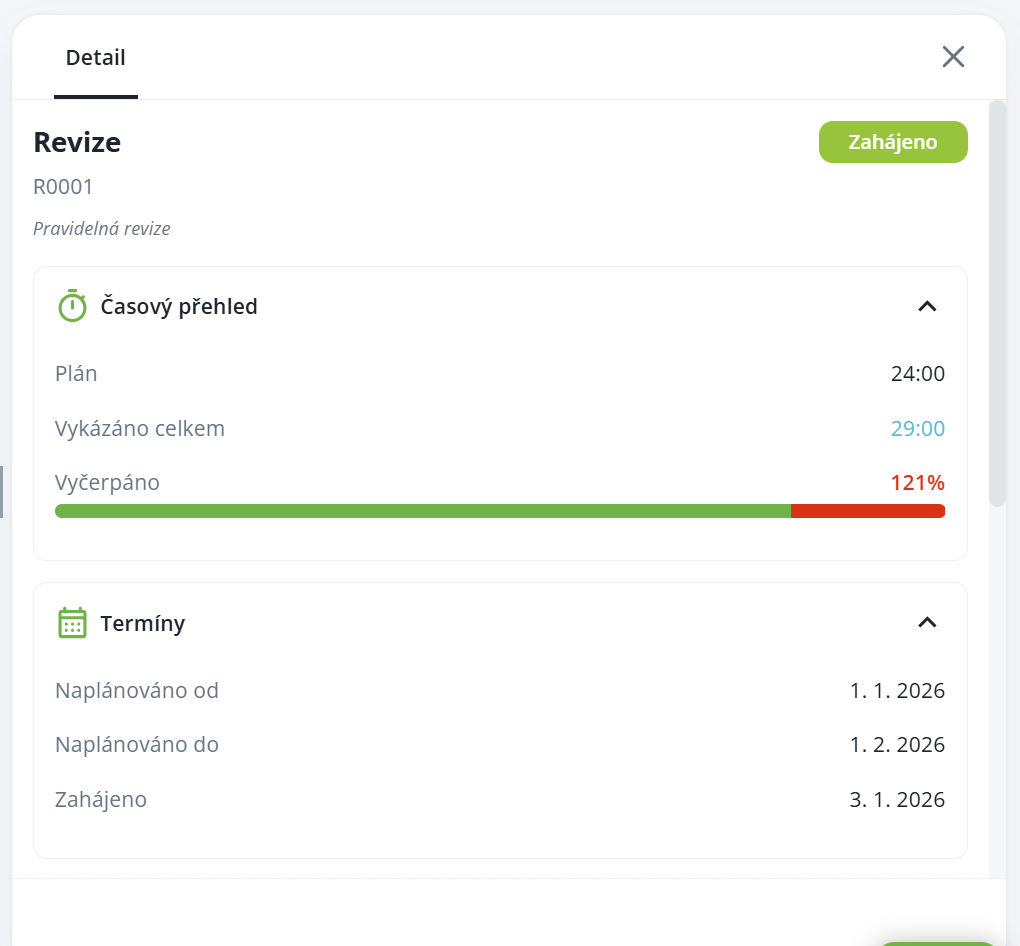The image size is (1020, 946).
Task: Collapse the Časový přehled section chevron
Action: (x=927, y=306)
